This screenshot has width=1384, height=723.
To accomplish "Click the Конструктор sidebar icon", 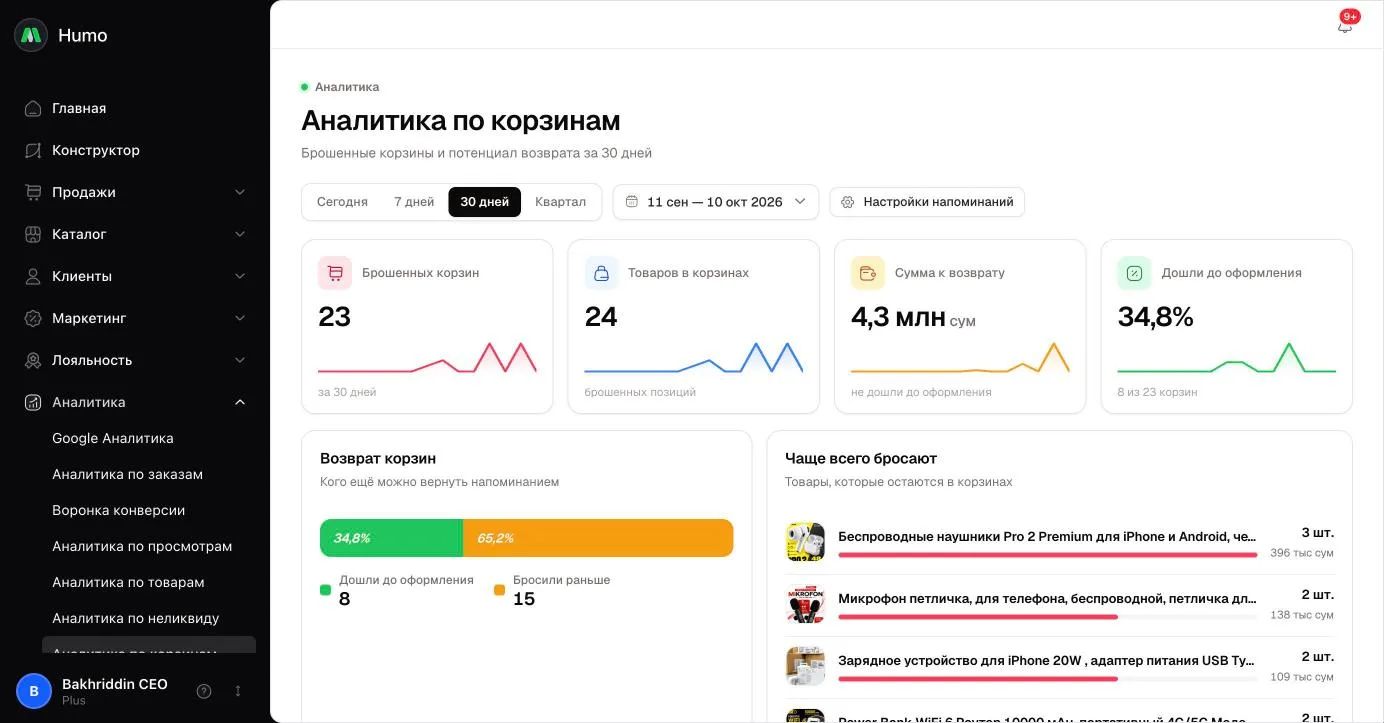I will 33,150.
